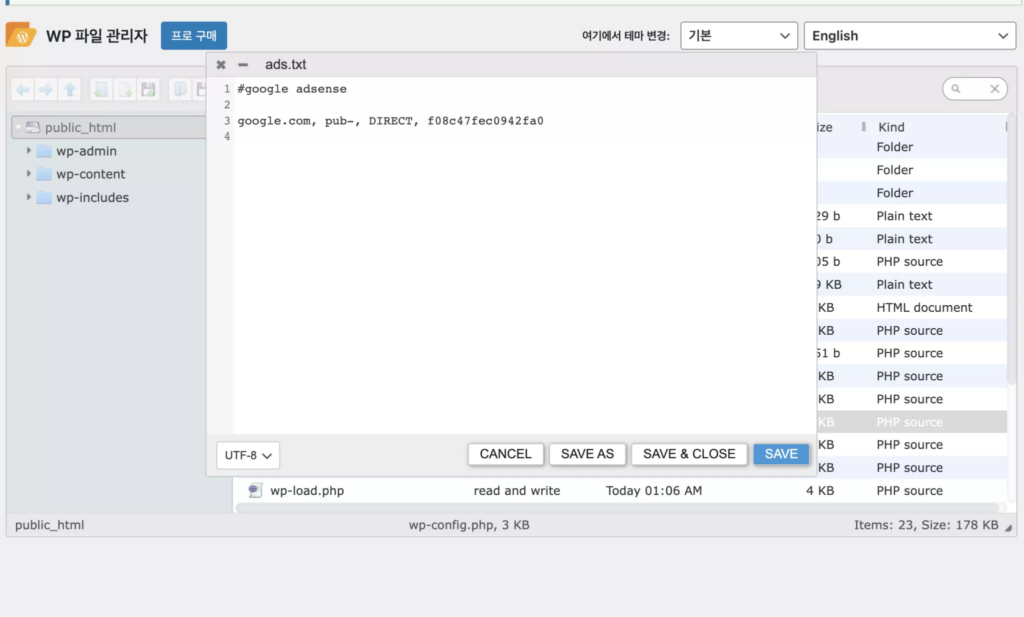Image resolution: width=1024 pixels, height=617 pixels.
Task: Click the search magnifier icon
Action: 956,89
